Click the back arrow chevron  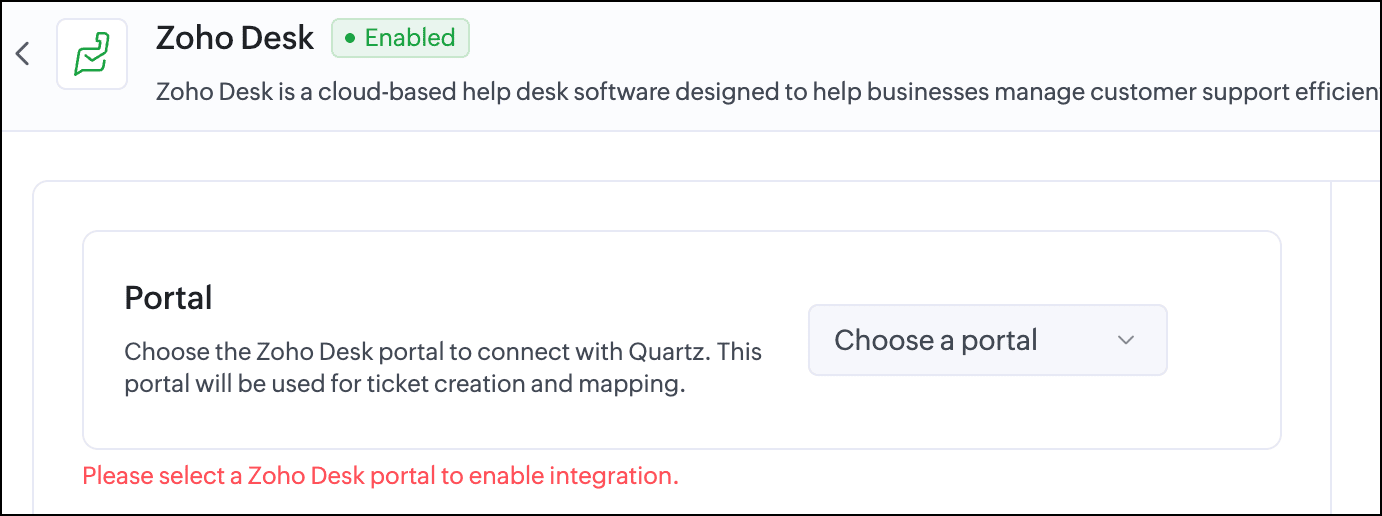coord(23,54)
